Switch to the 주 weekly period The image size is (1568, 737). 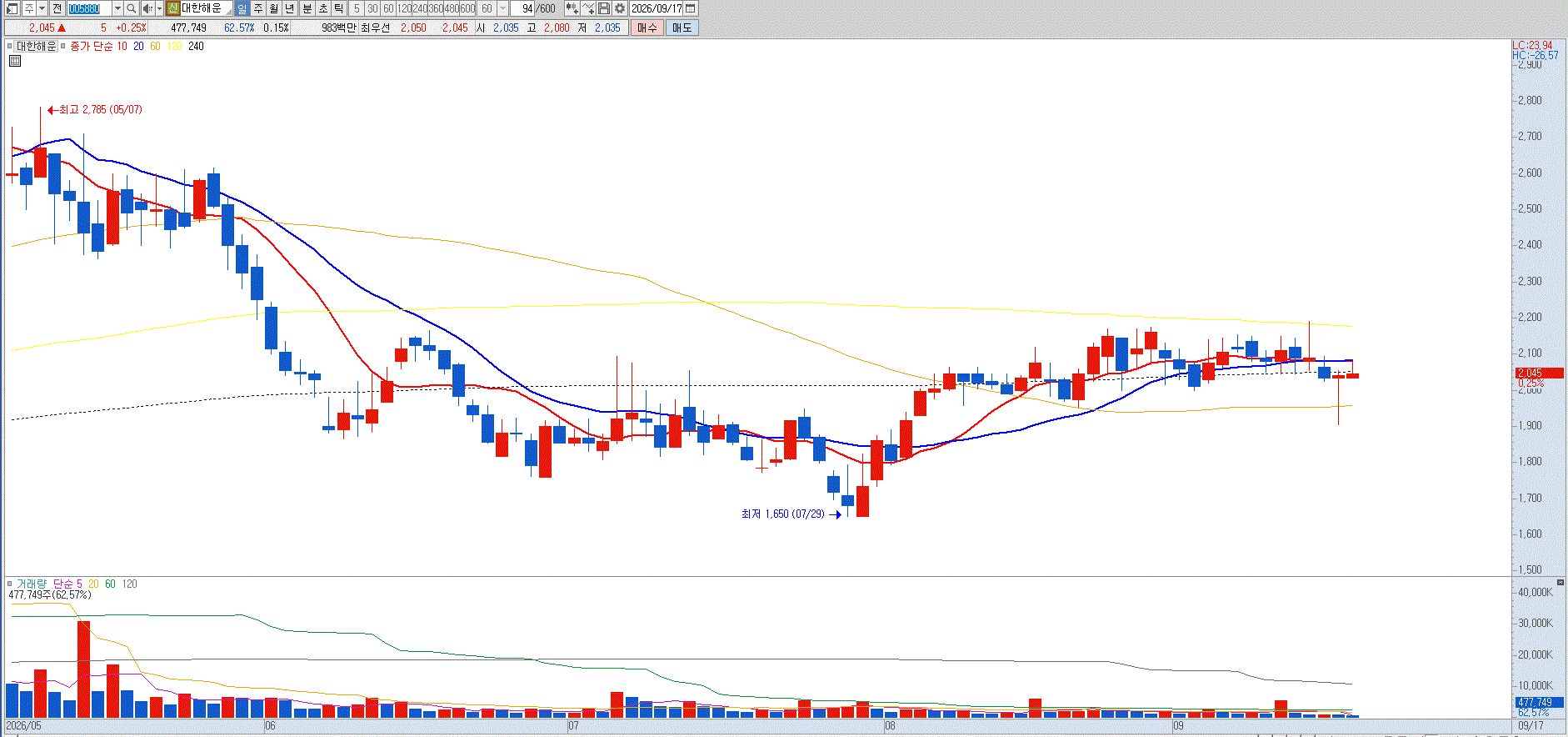258,8
